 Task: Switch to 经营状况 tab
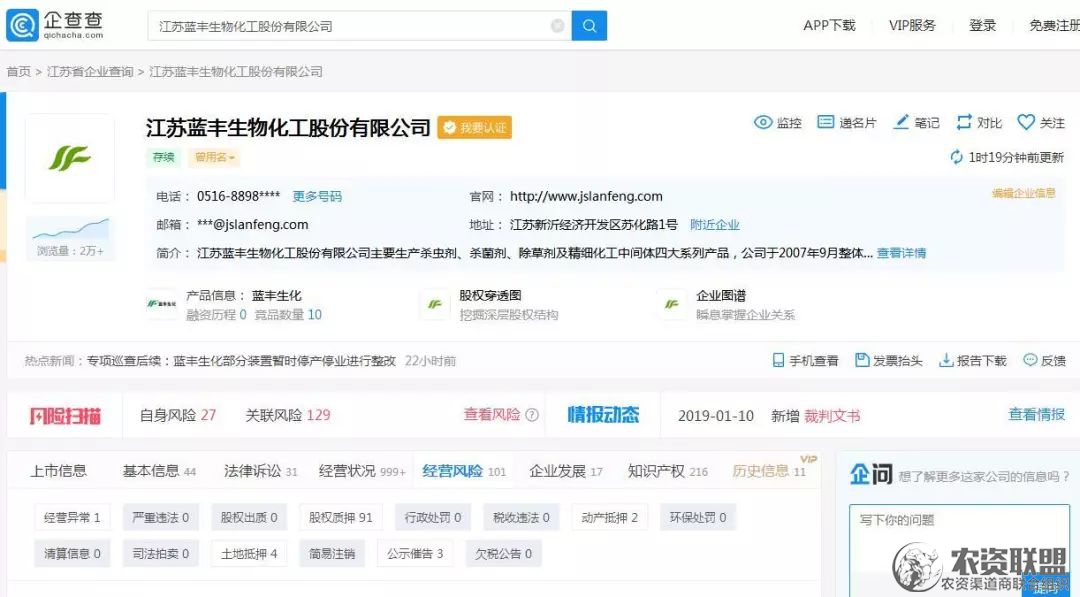(x=362, y=471)
